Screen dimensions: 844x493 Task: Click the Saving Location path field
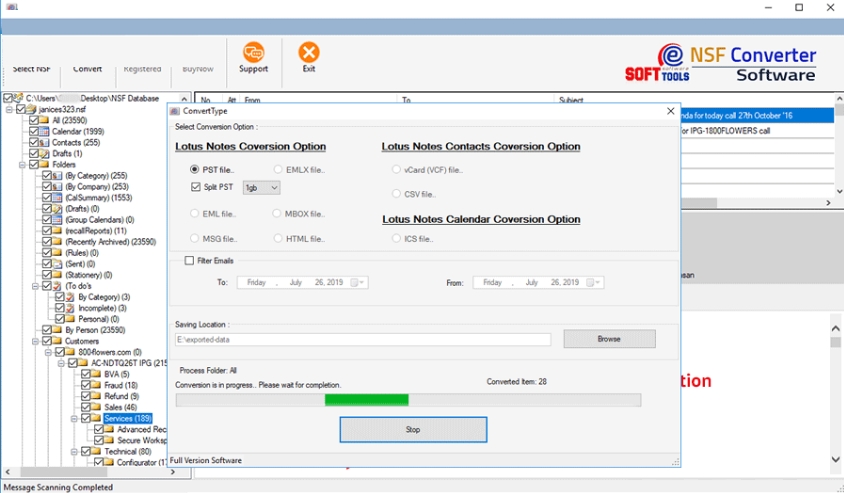[362, 340]
